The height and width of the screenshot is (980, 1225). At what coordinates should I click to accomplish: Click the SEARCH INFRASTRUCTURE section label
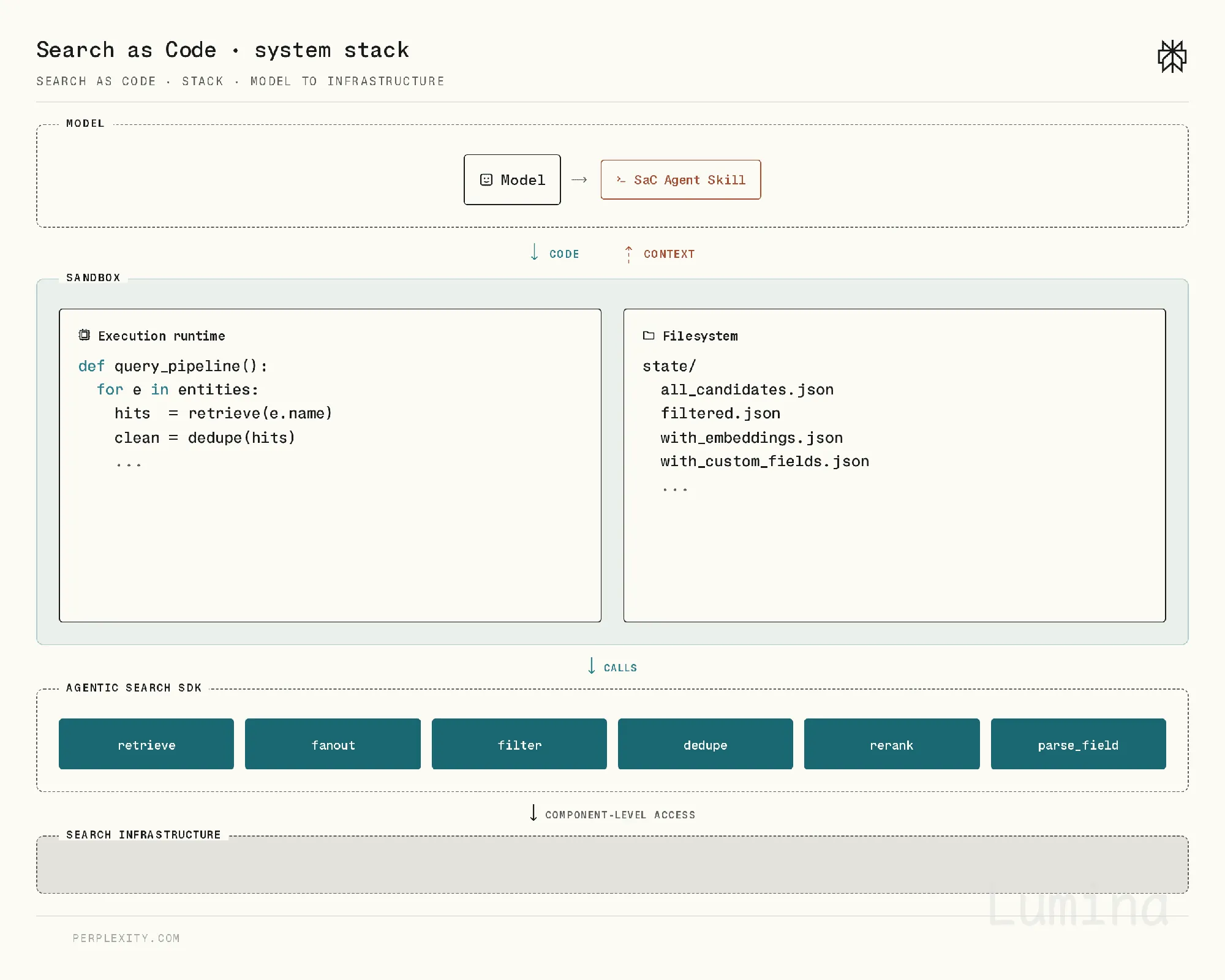[x=143, y=835]
